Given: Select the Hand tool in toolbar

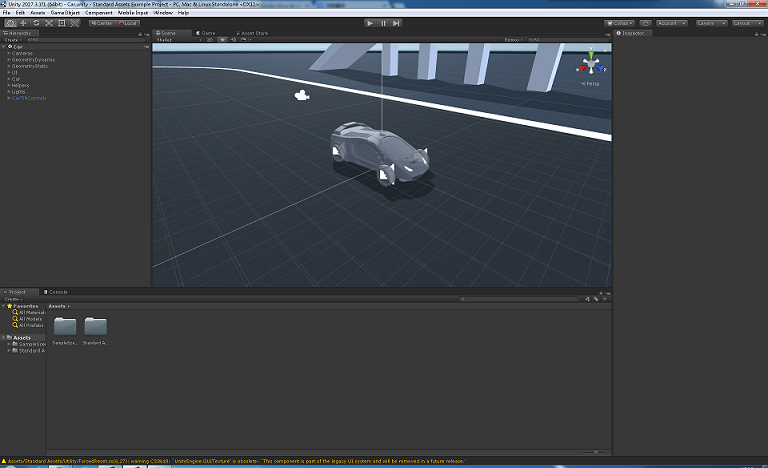Looking at the screenshot, I should tap(11, 22).
